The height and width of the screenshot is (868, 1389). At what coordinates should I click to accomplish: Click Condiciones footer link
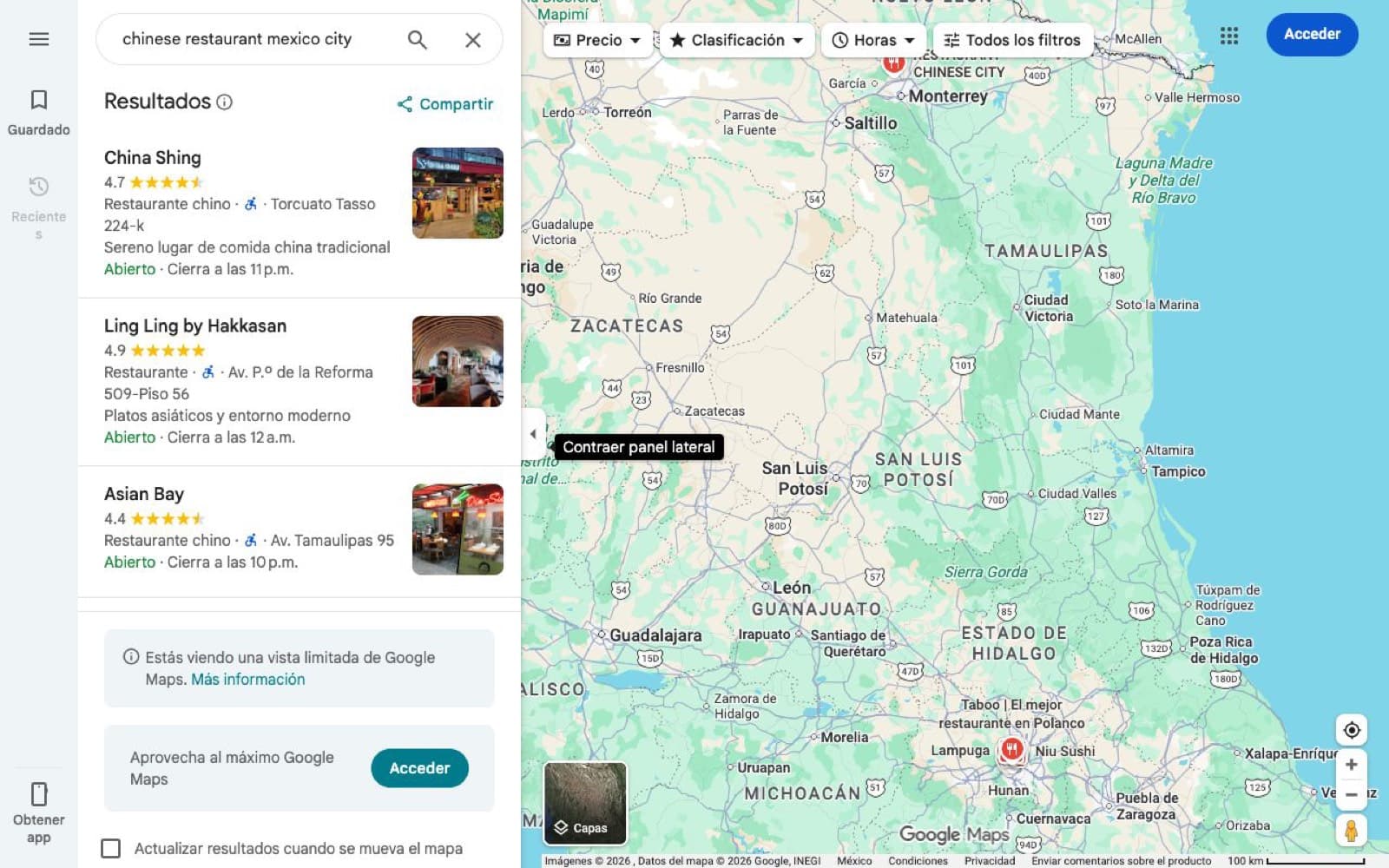[x=918, y=861]
